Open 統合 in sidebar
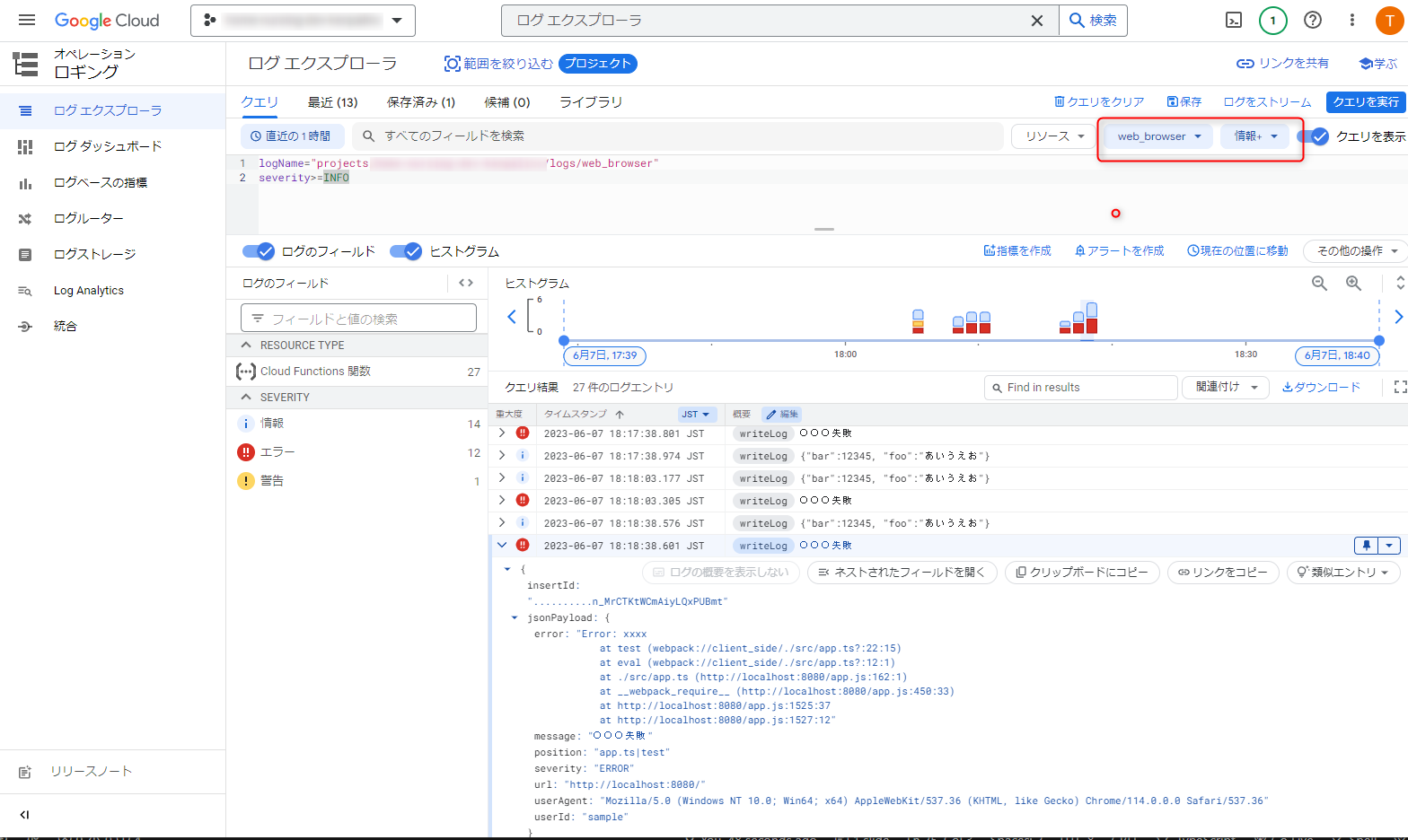 (x=112, y=326)
